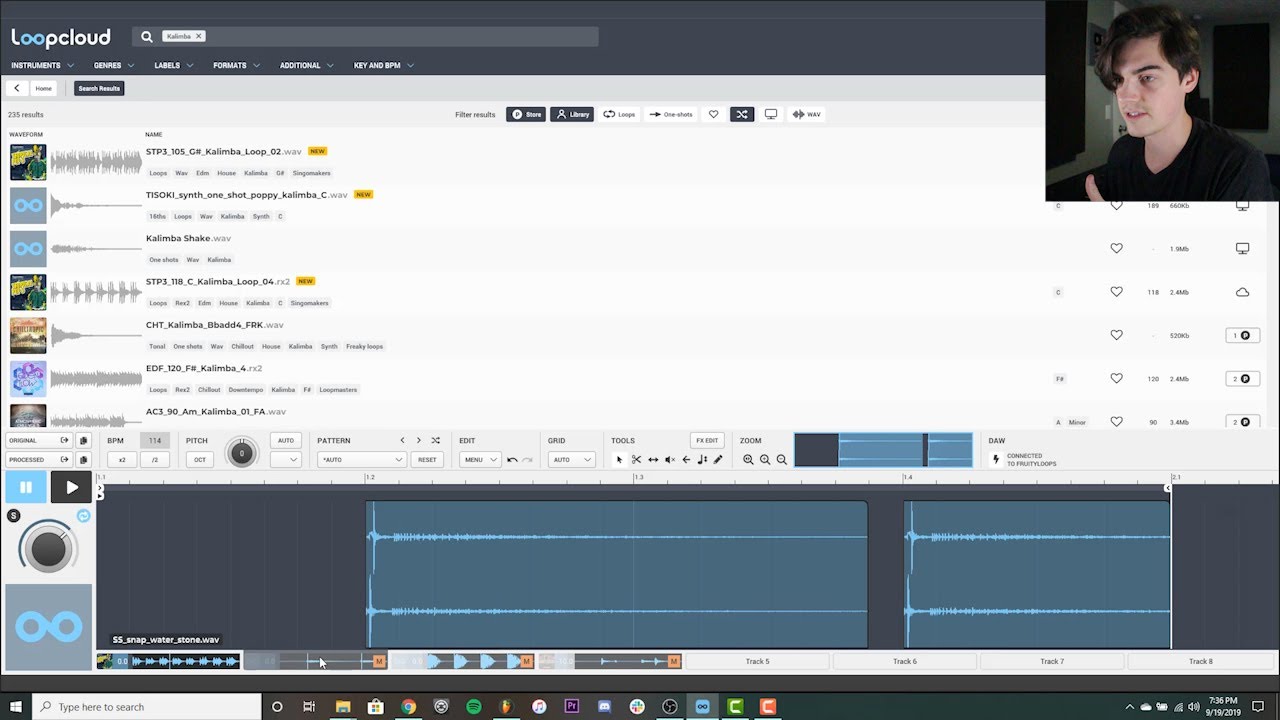Halve the BPM with /2
Screen dimensions: 1280x720
click(155, 460)
